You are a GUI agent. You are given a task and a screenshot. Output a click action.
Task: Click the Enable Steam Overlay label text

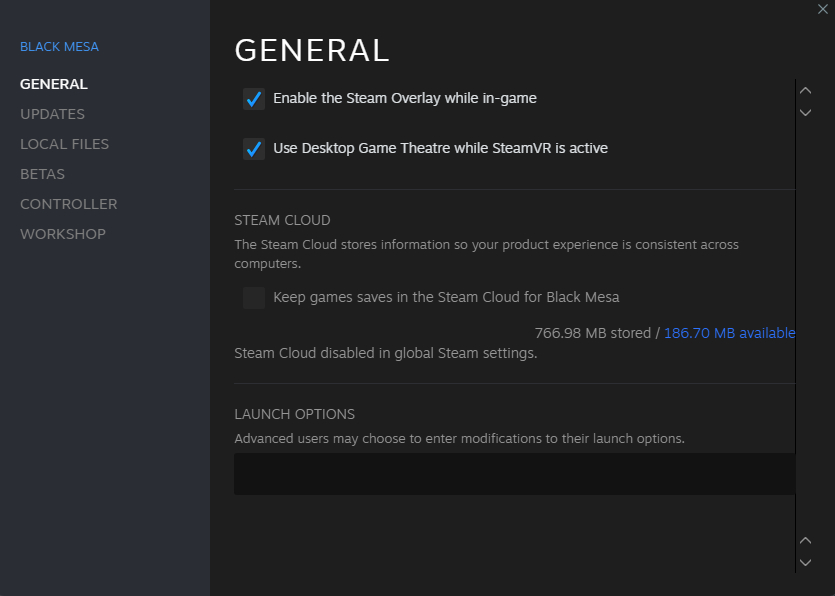404,98
